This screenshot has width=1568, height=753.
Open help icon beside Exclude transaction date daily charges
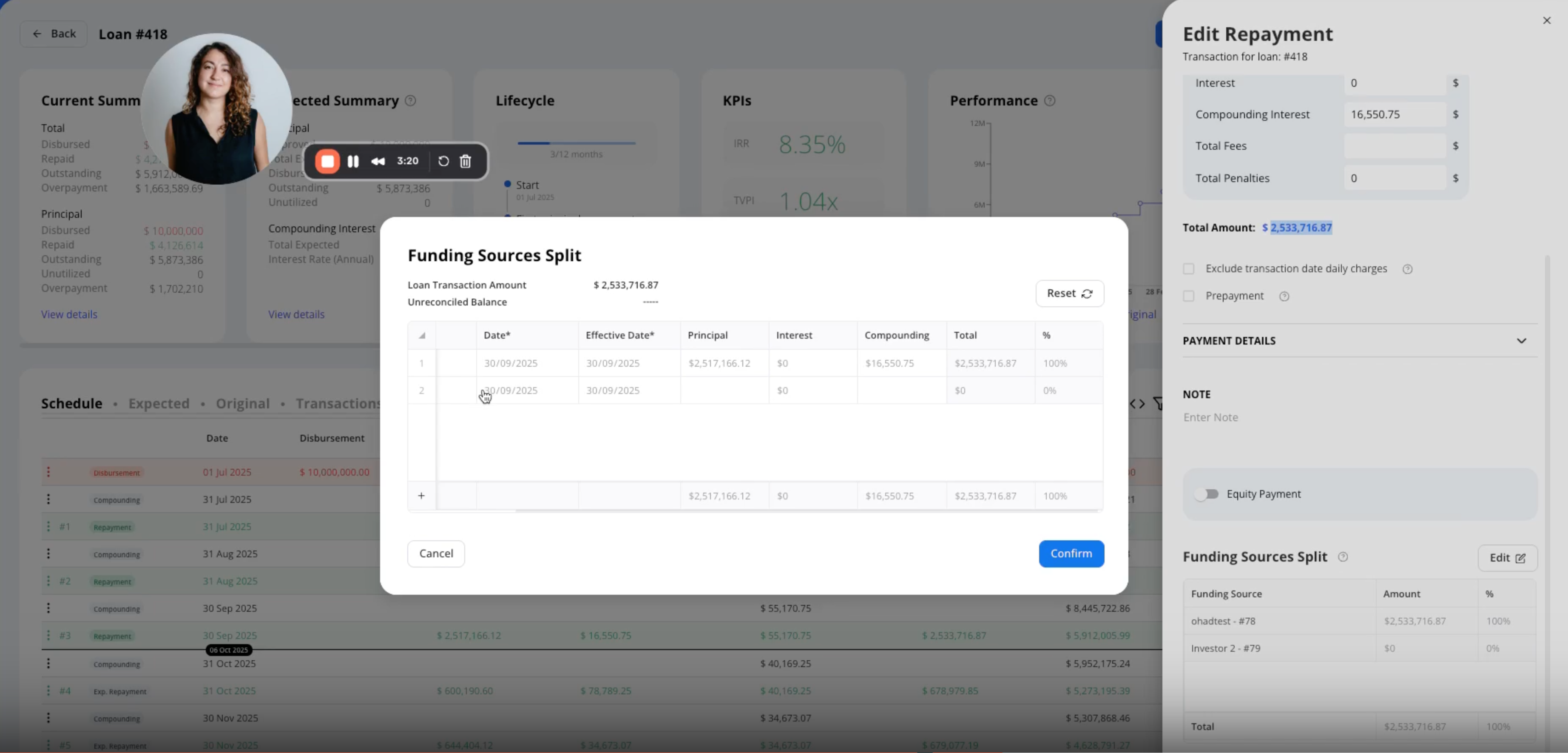point(1407,269)
